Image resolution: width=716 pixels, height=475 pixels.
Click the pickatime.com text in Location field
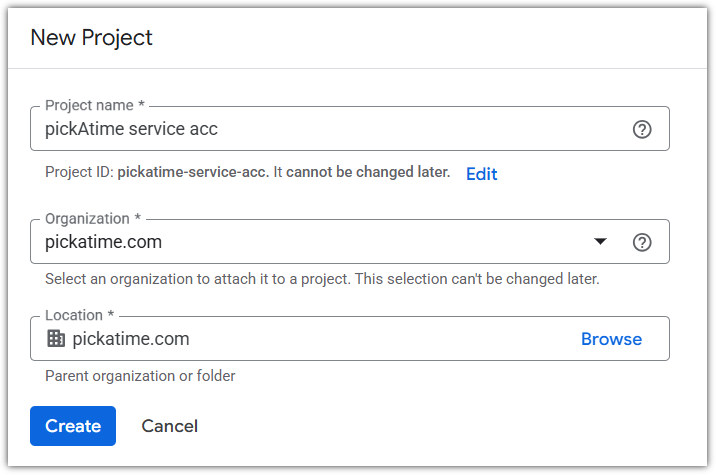click(x=131, y=339)
